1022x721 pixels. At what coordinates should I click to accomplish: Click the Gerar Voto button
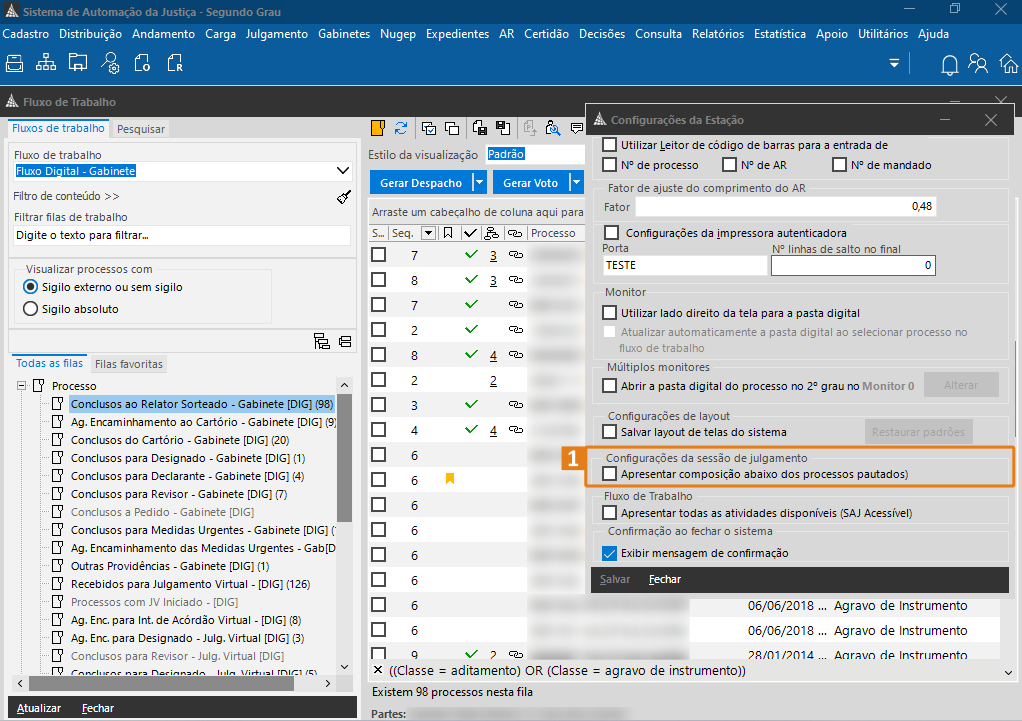[x=531, y=183]
